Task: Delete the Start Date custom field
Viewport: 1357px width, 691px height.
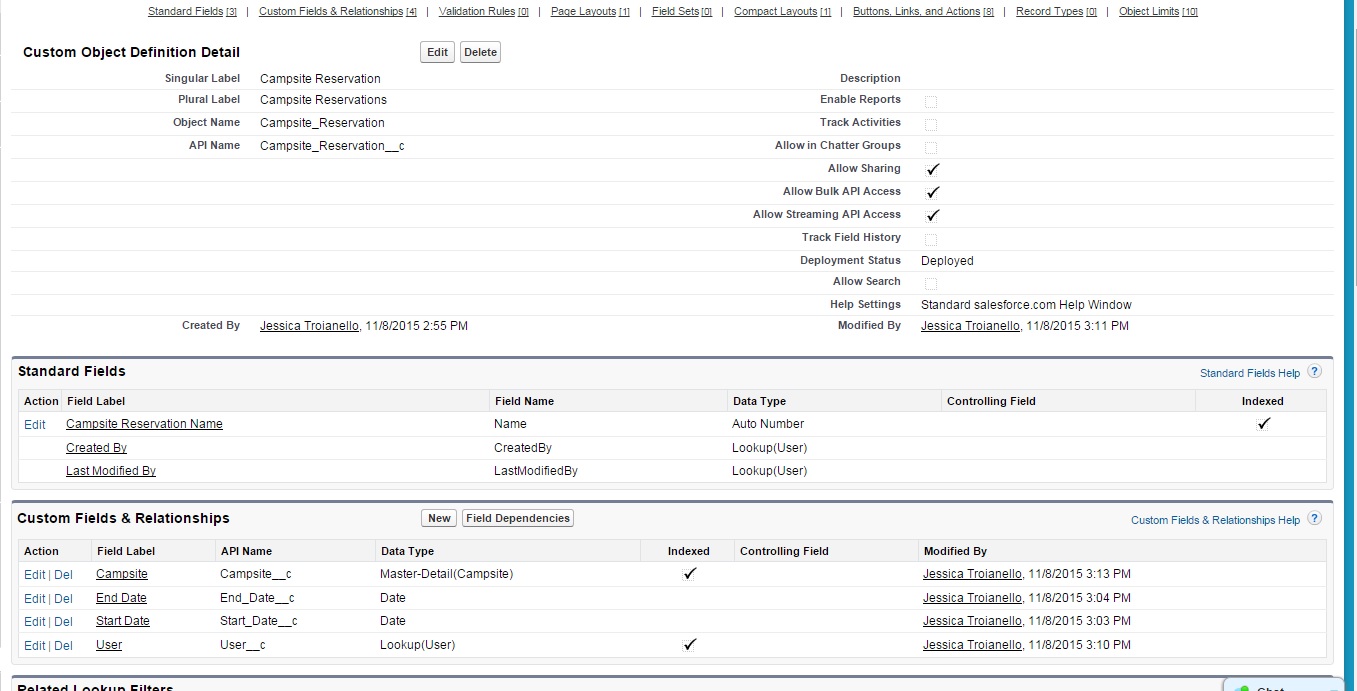Action: coord(63,622)
